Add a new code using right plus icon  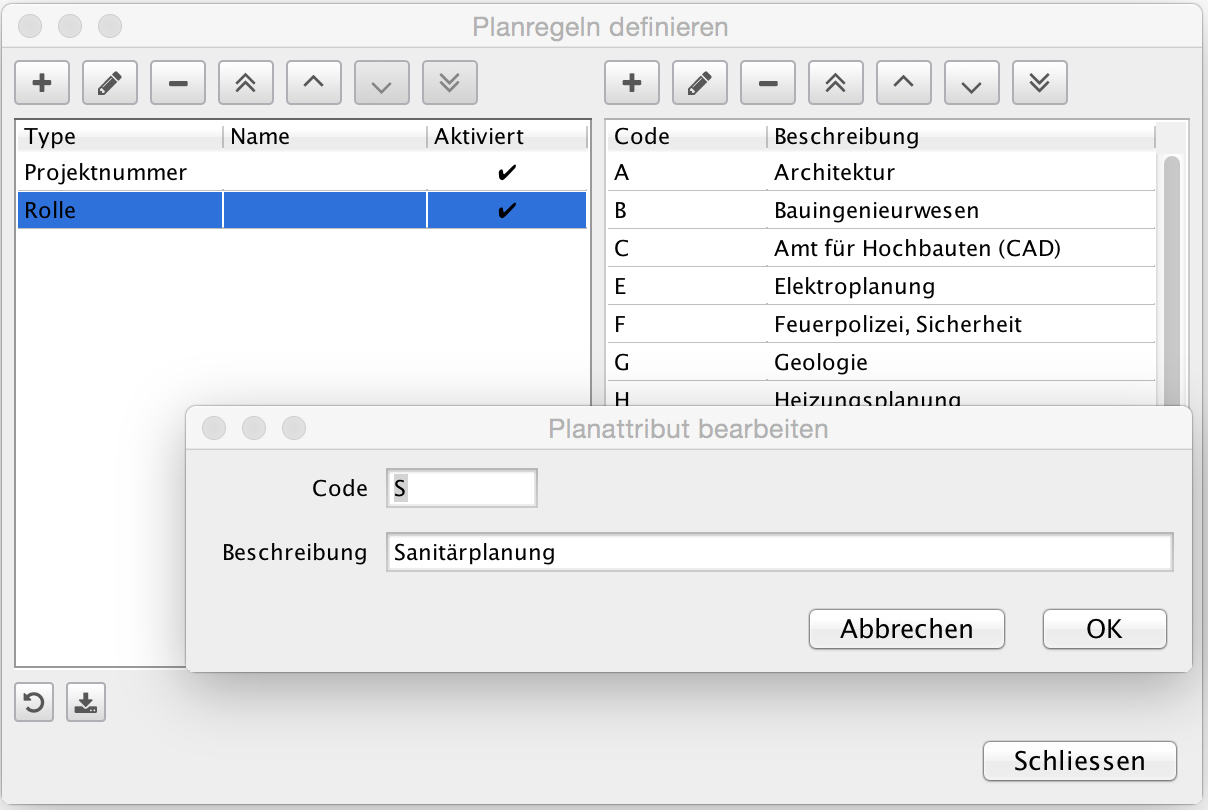[632, 84]
